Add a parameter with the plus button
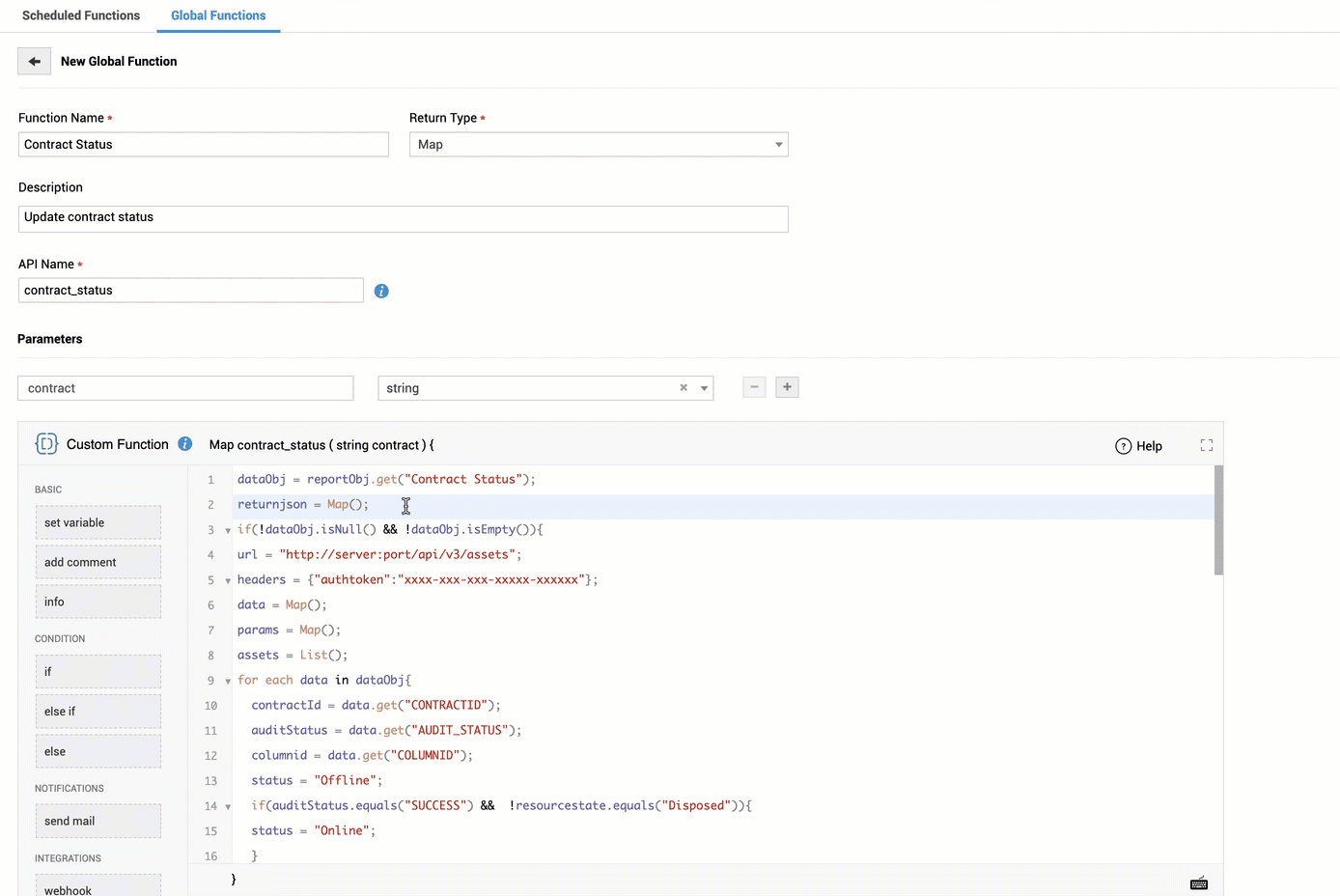 click(787, 387)
